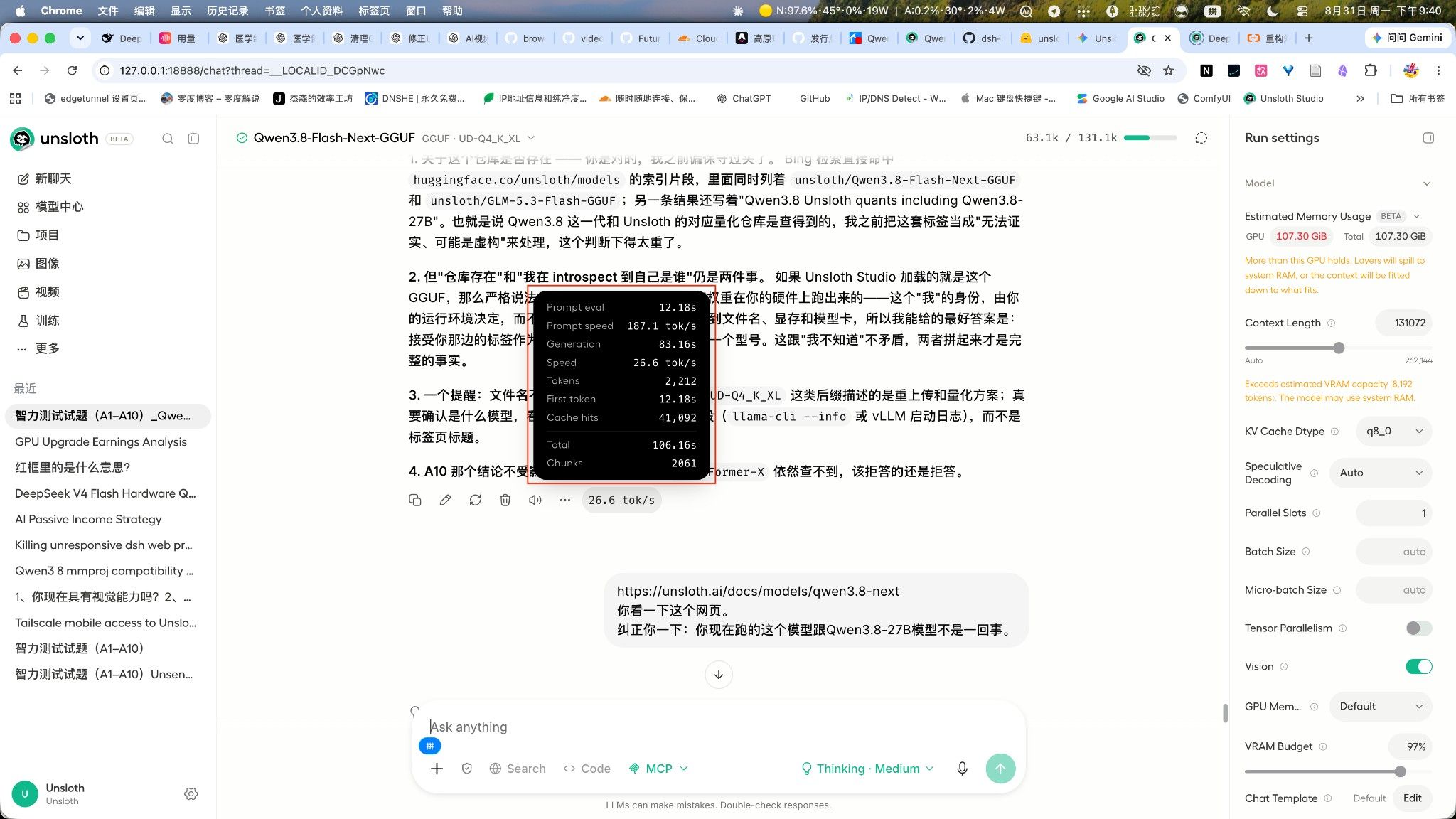
Task: Open Thinking · Medium dropdown
Action: (x=867, y=769)
